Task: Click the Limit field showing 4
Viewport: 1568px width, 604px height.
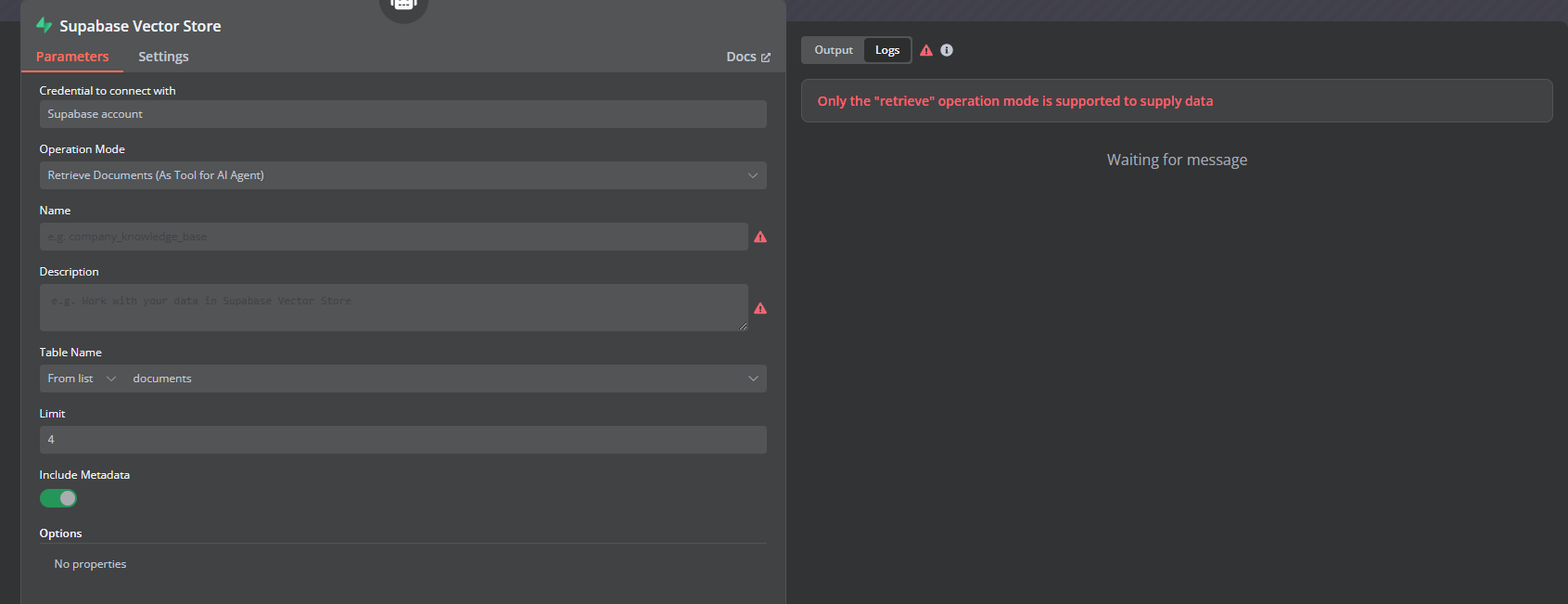Action: (x=402, y=440)
